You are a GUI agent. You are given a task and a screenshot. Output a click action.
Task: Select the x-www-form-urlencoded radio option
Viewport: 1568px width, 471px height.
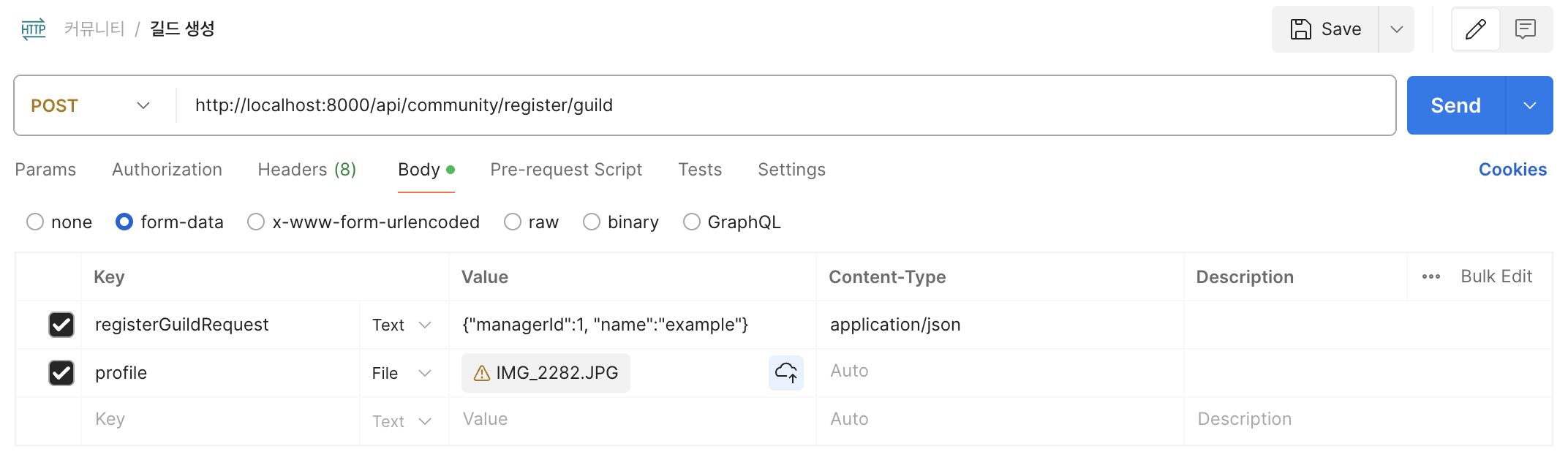(x=256, y=222)
